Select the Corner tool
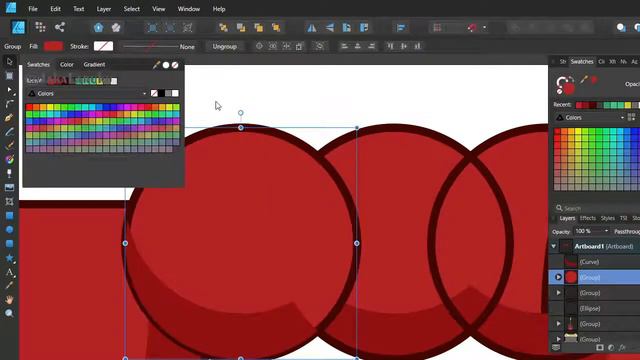Viewport: 640px width, 360px height. tap(9, 104)
